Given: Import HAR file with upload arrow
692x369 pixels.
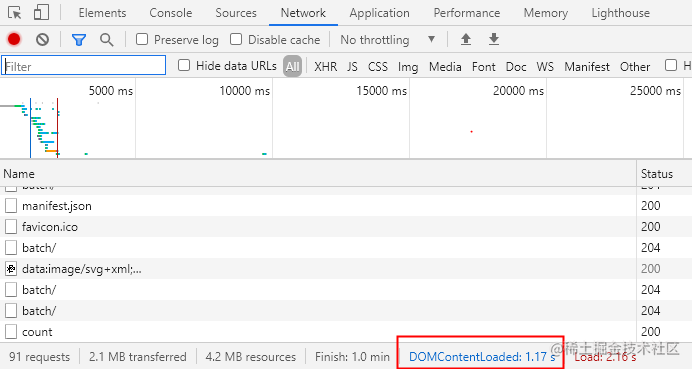Looking at the screenshot, I should coord(466,39).
